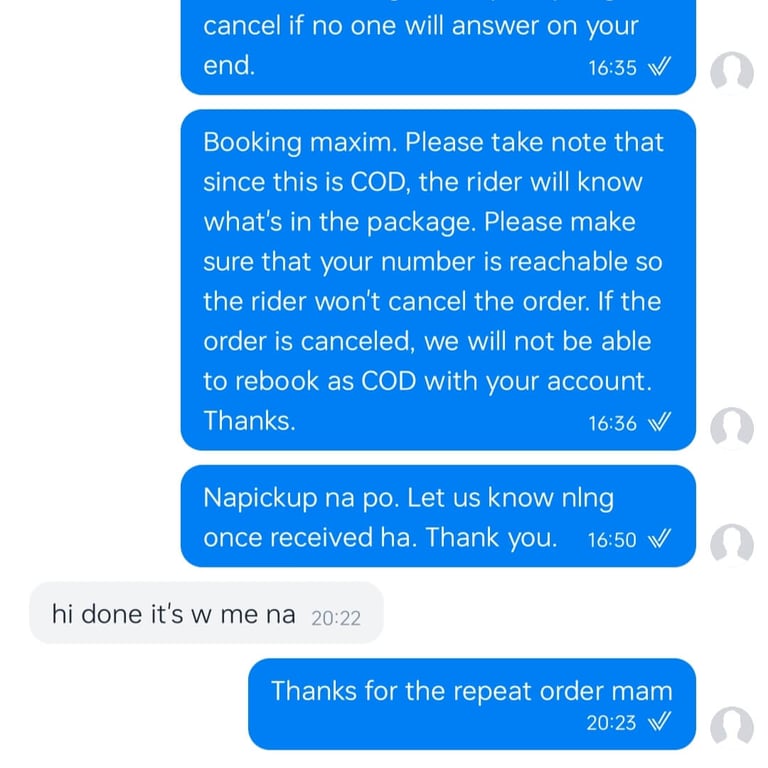Click the 20:23 timestamp
Viewport: 768px width, 768px height.
point(610,722)
